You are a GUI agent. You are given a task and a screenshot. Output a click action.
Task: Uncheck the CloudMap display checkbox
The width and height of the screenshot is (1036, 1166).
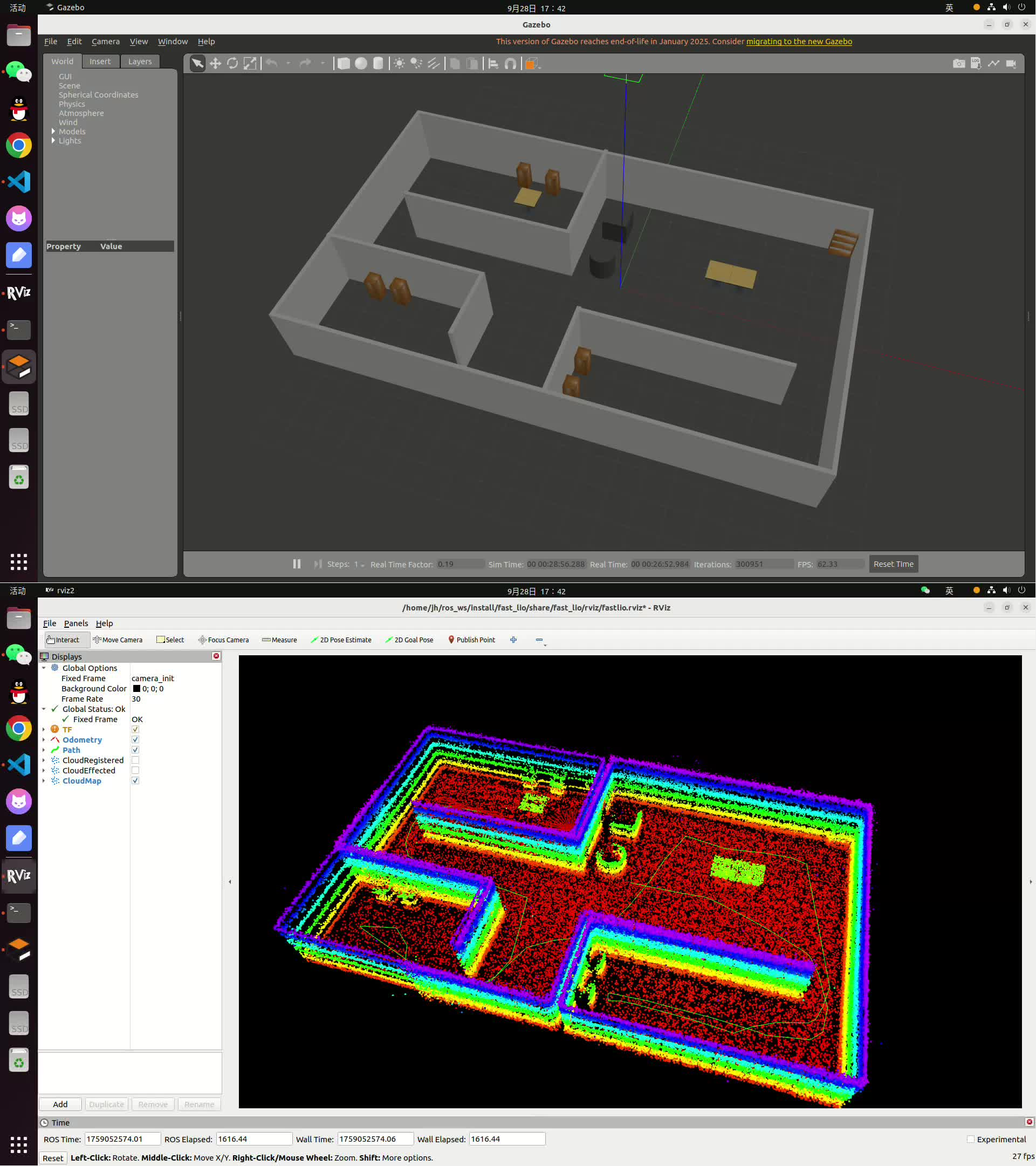pos(135,780)
